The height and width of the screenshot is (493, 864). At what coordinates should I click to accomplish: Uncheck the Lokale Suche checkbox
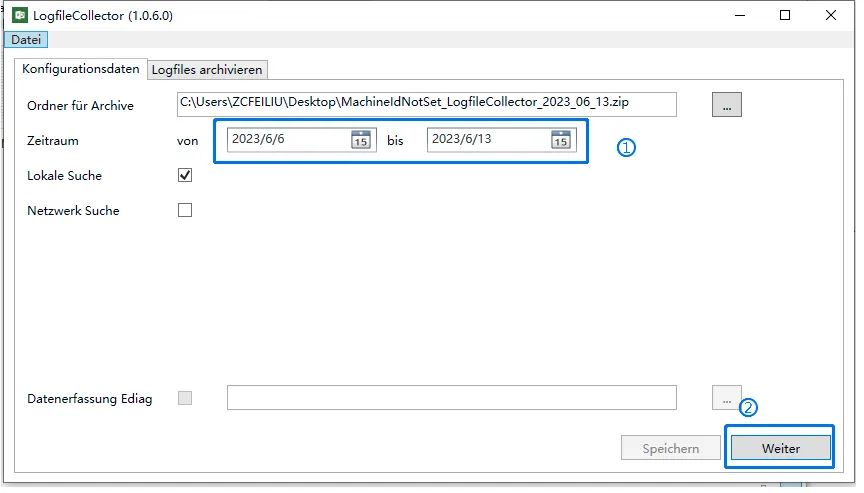pos(185,175)
